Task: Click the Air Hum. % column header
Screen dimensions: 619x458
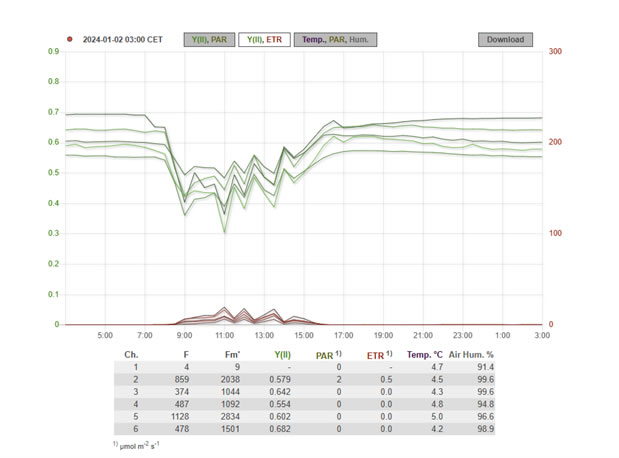Action: click(471, 354)
